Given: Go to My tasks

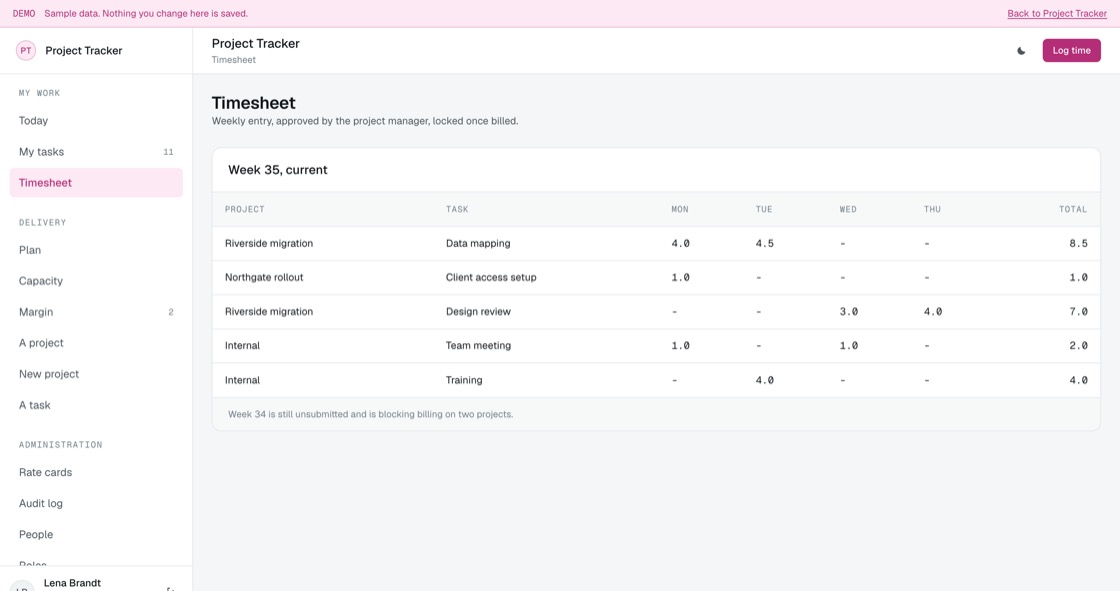Looking at the screenshot, I should (96, 152).
